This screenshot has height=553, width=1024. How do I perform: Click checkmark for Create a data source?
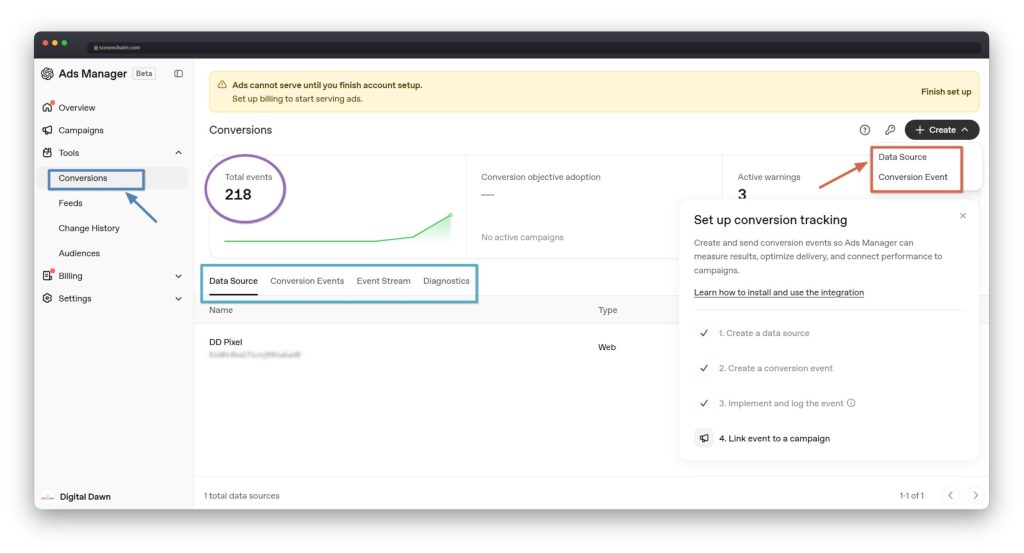[x=704, y=333]
